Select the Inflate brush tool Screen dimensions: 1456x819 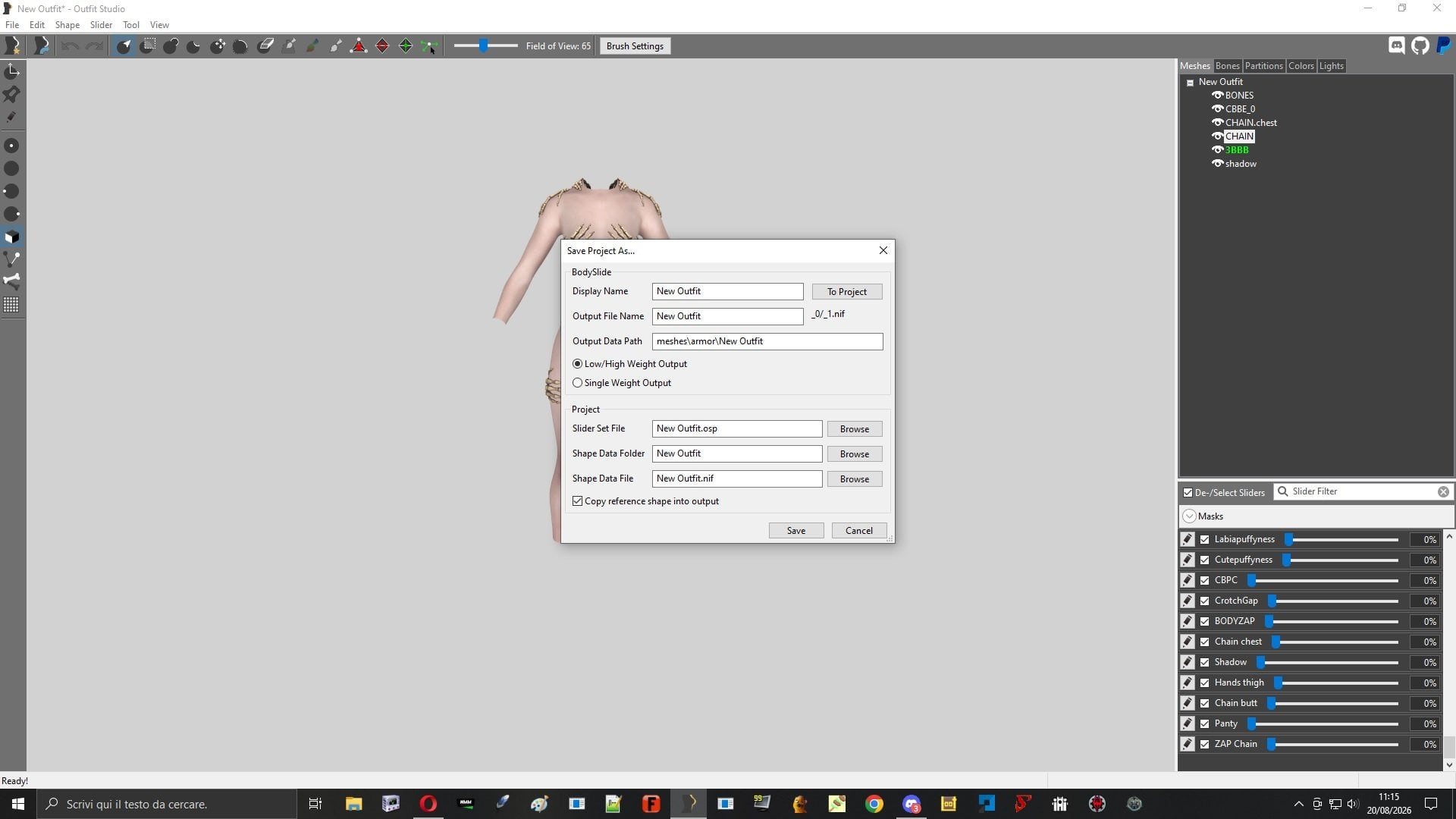171,46
